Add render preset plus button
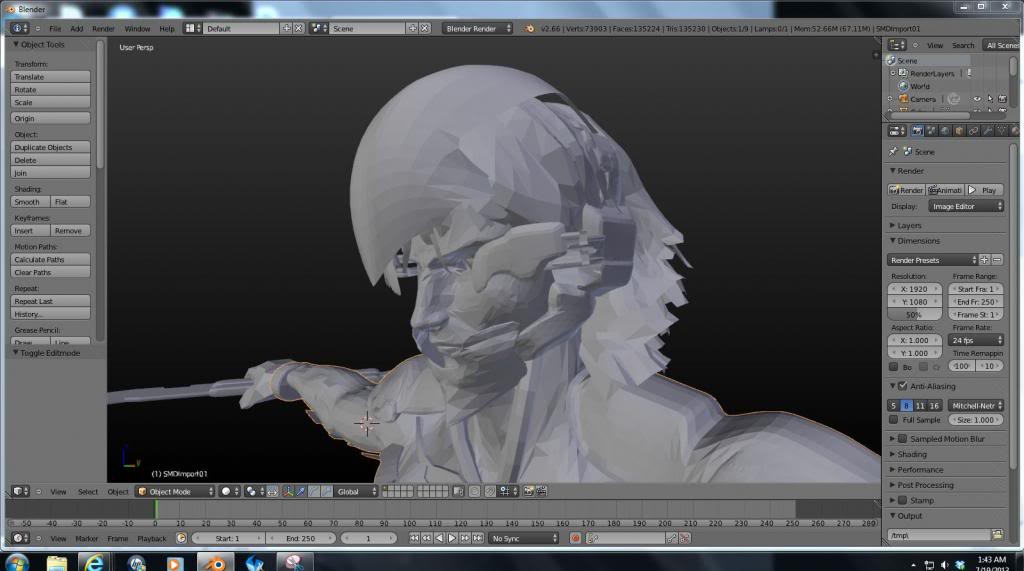Image resolution: width=1024 pixels, height=571 pixels. tap(984, 260)
